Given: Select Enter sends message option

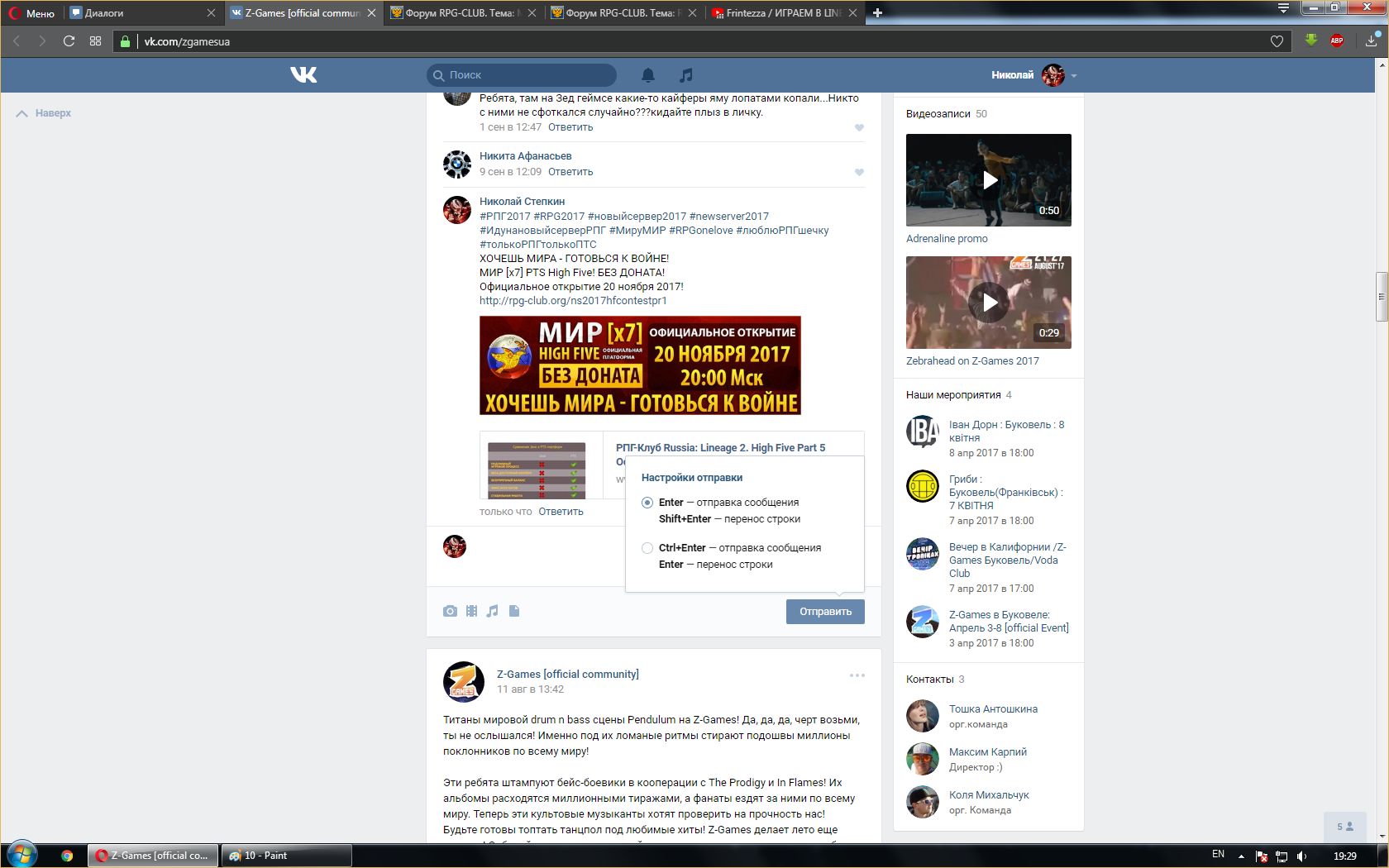Looking at the screenshot, I should point(647,503).
